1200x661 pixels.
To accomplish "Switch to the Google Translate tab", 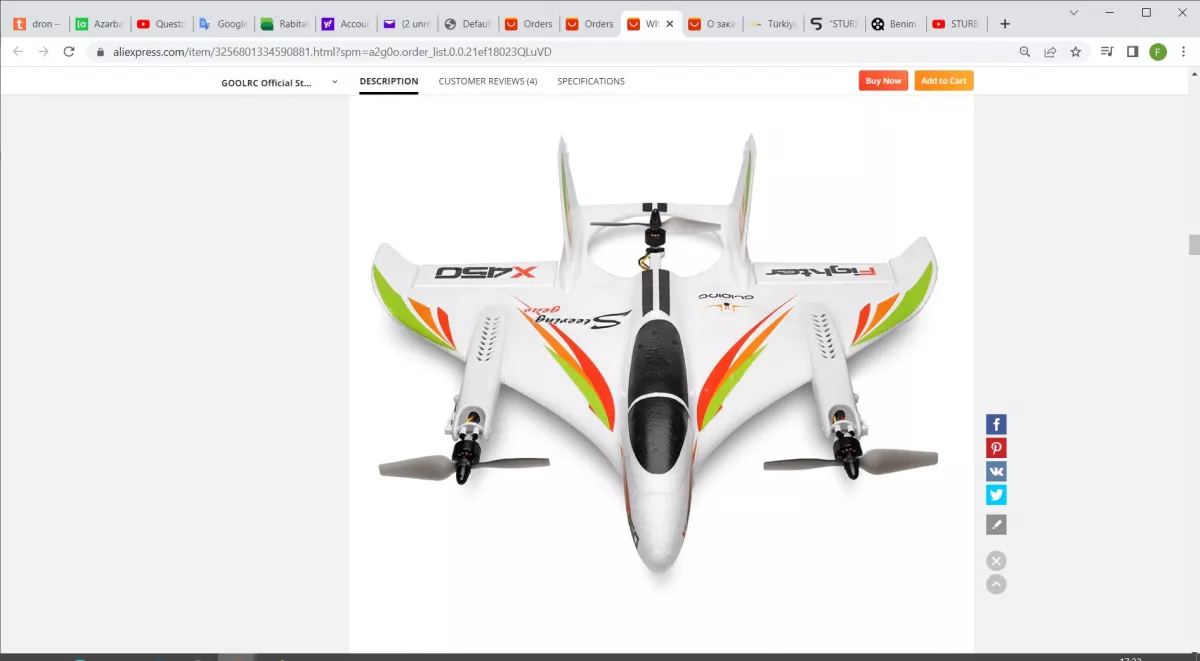I will point(222,24).
